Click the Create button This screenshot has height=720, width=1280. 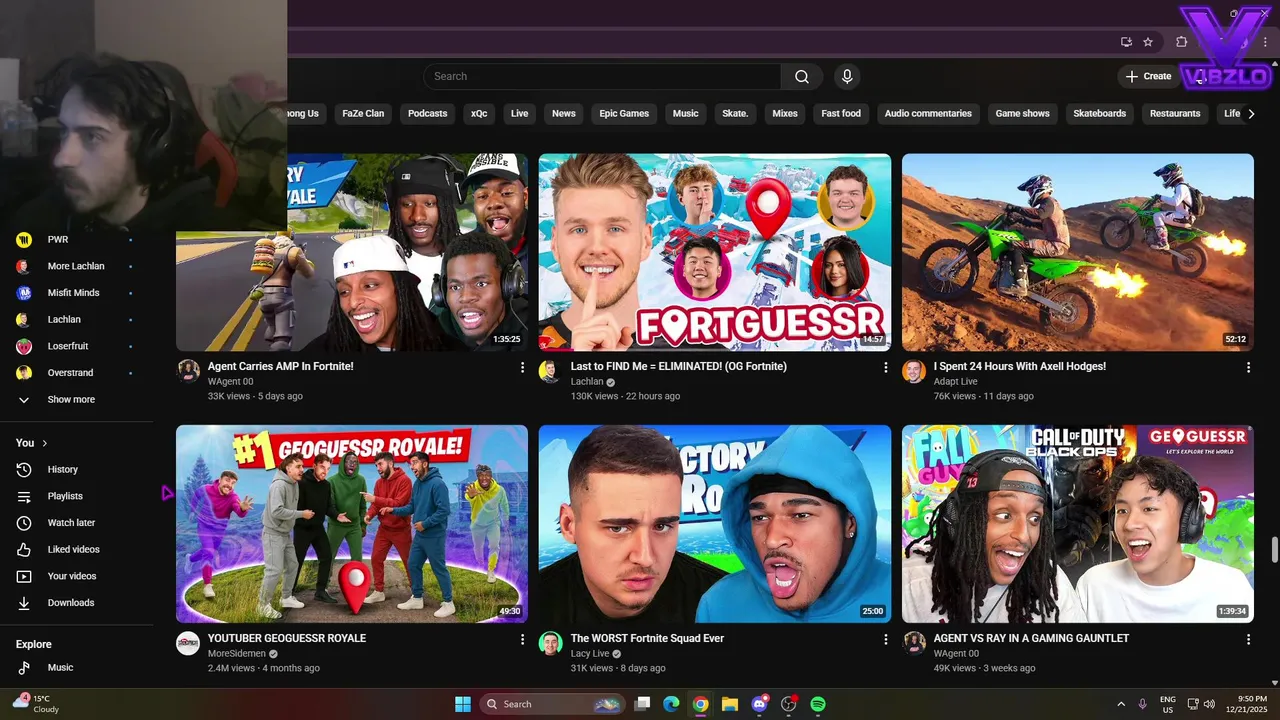click(1148, 76)
